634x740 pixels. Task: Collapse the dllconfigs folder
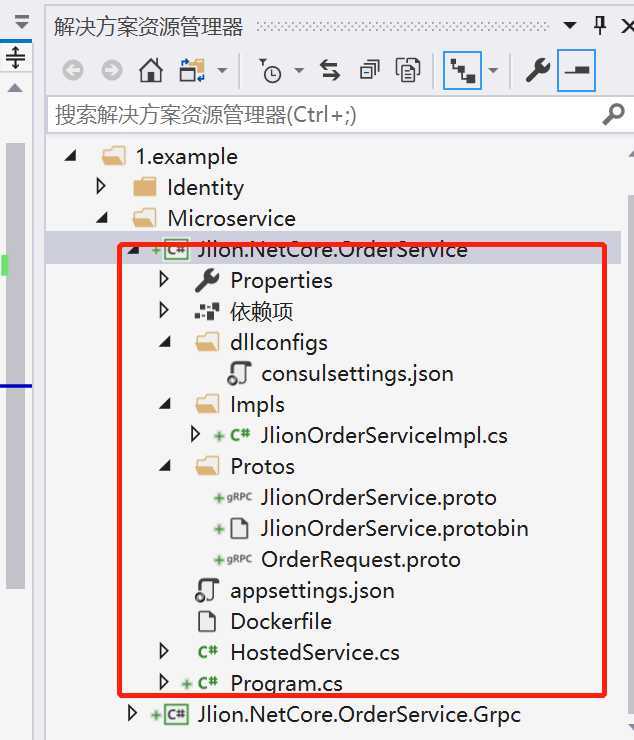[165, 342]
